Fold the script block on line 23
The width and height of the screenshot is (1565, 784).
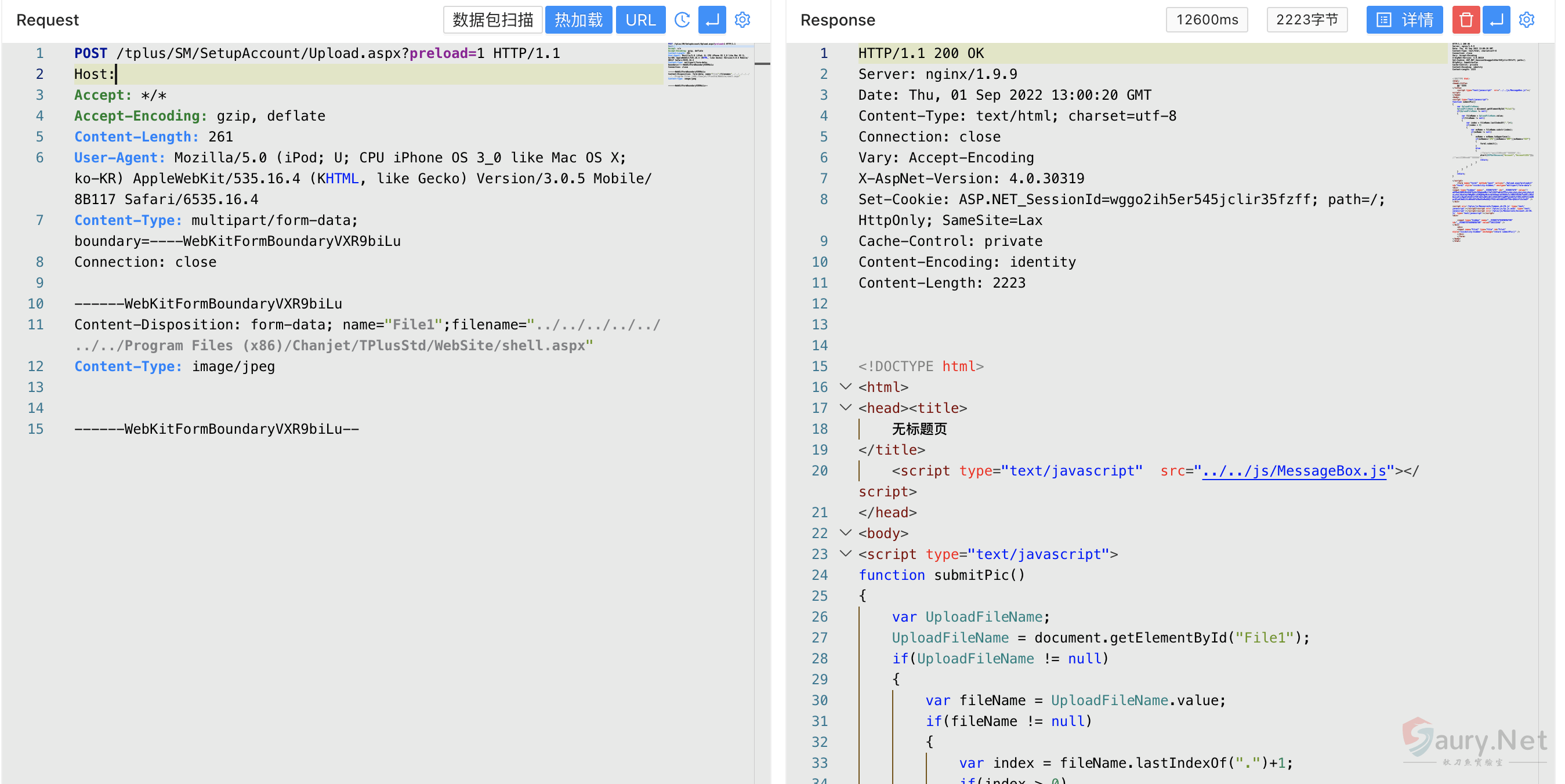pyautogui.click(x=845, y=554)
